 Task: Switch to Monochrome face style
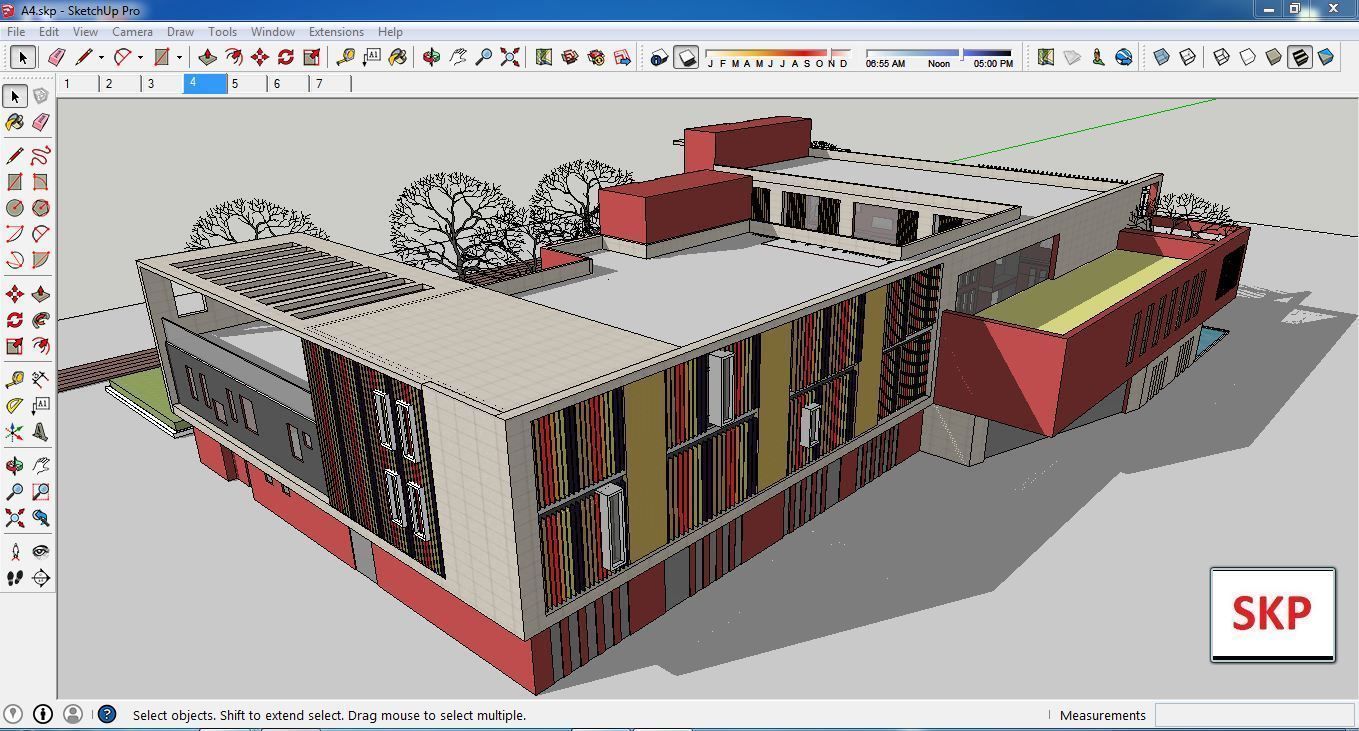pos(1326,57)
